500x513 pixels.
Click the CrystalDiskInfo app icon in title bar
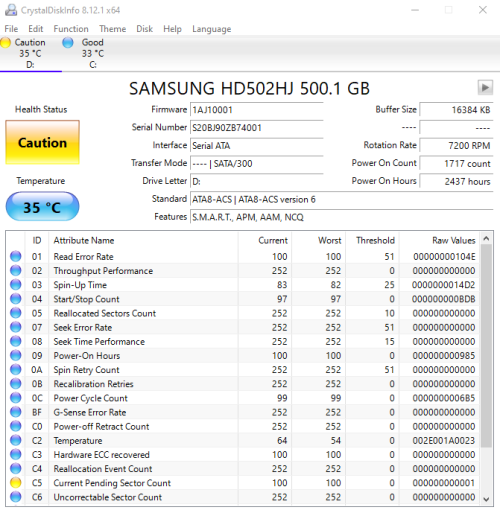pos(11,10)
